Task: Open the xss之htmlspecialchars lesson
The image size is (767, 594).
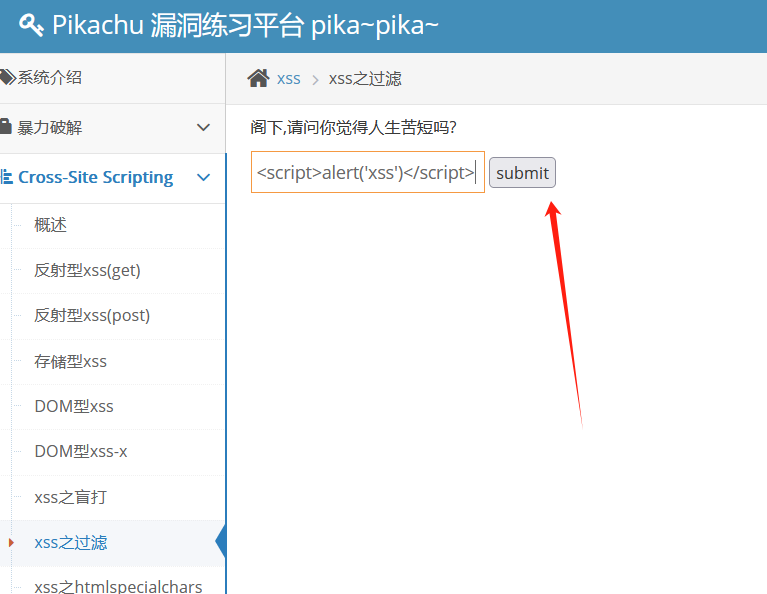Action: point(118,586)
